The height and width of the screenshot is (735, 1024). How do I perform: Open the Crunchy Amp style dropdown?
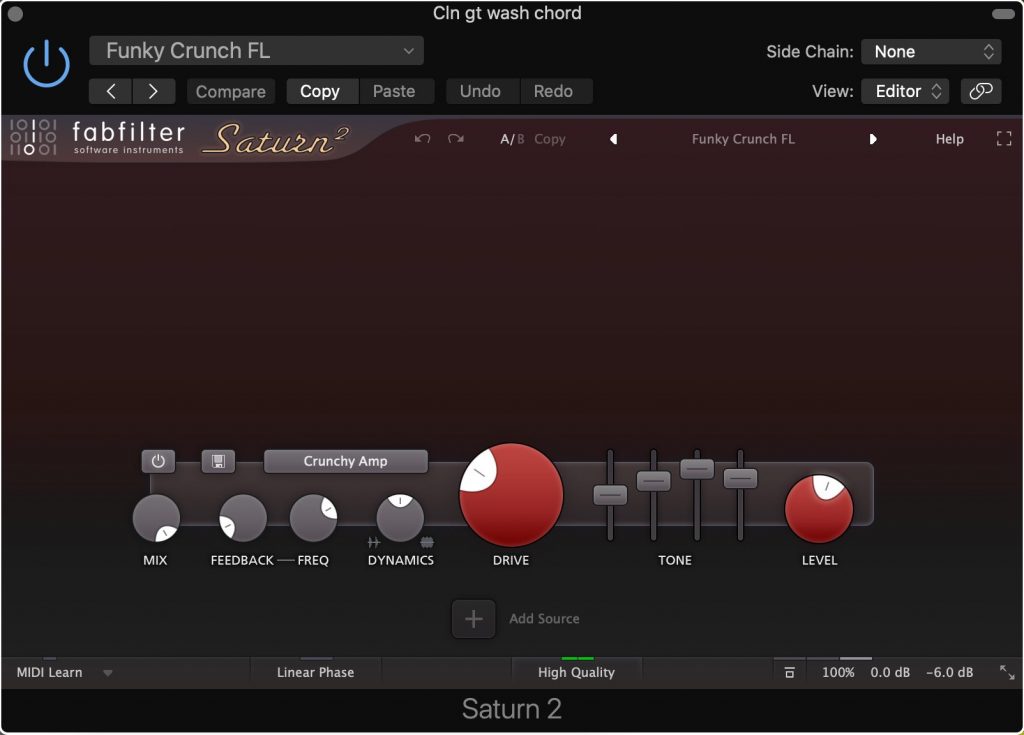tap(345, 461)
